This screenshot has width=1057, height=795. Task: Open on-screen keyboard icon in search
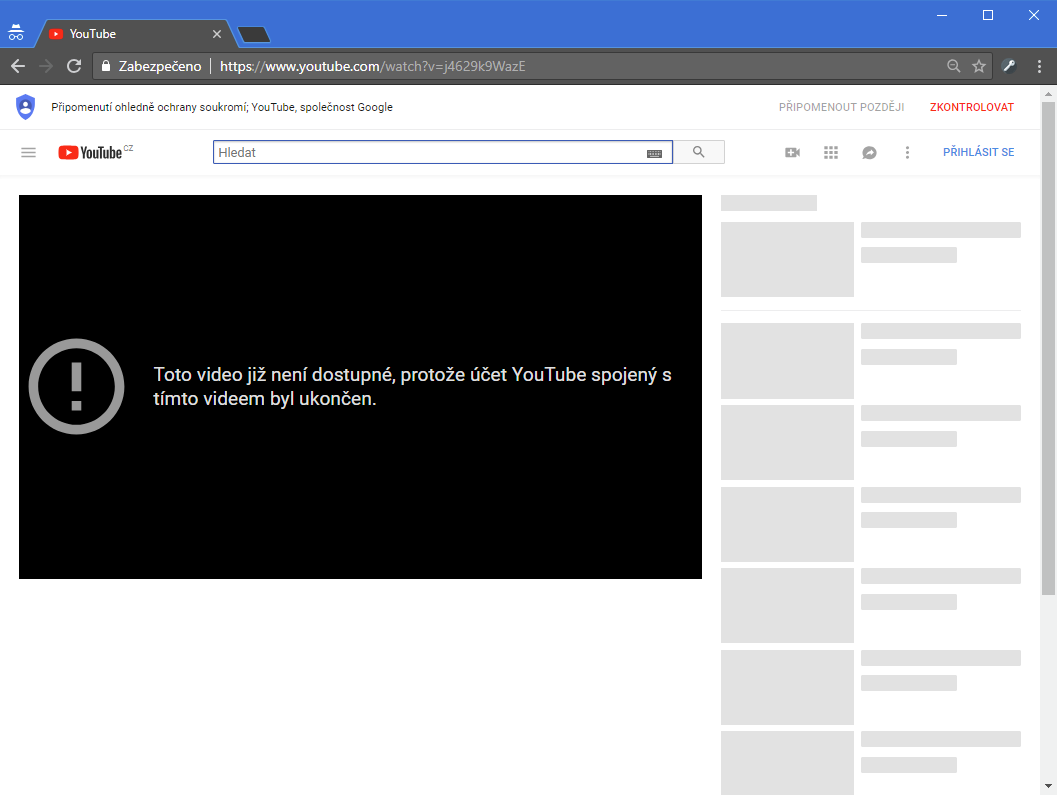(x=654, y=154)
